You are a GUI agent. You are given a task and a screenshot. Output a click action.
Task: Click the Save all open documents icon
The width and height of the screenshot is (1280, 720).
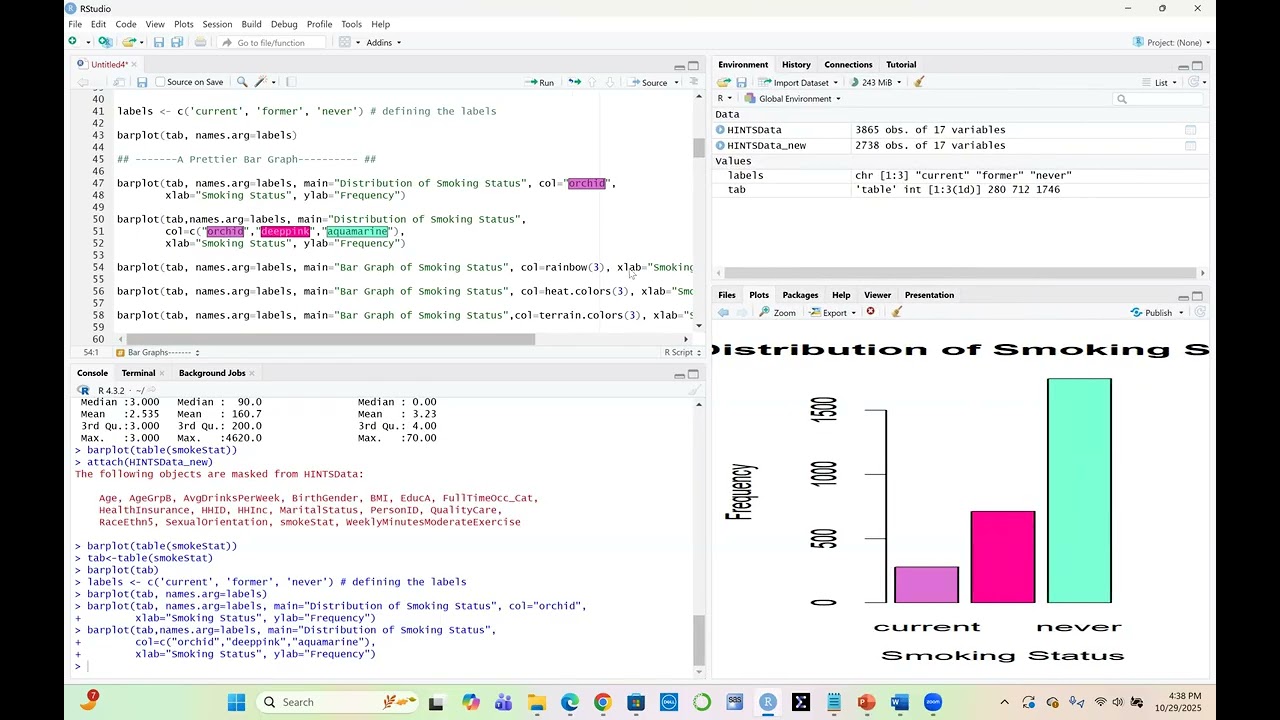177,42
